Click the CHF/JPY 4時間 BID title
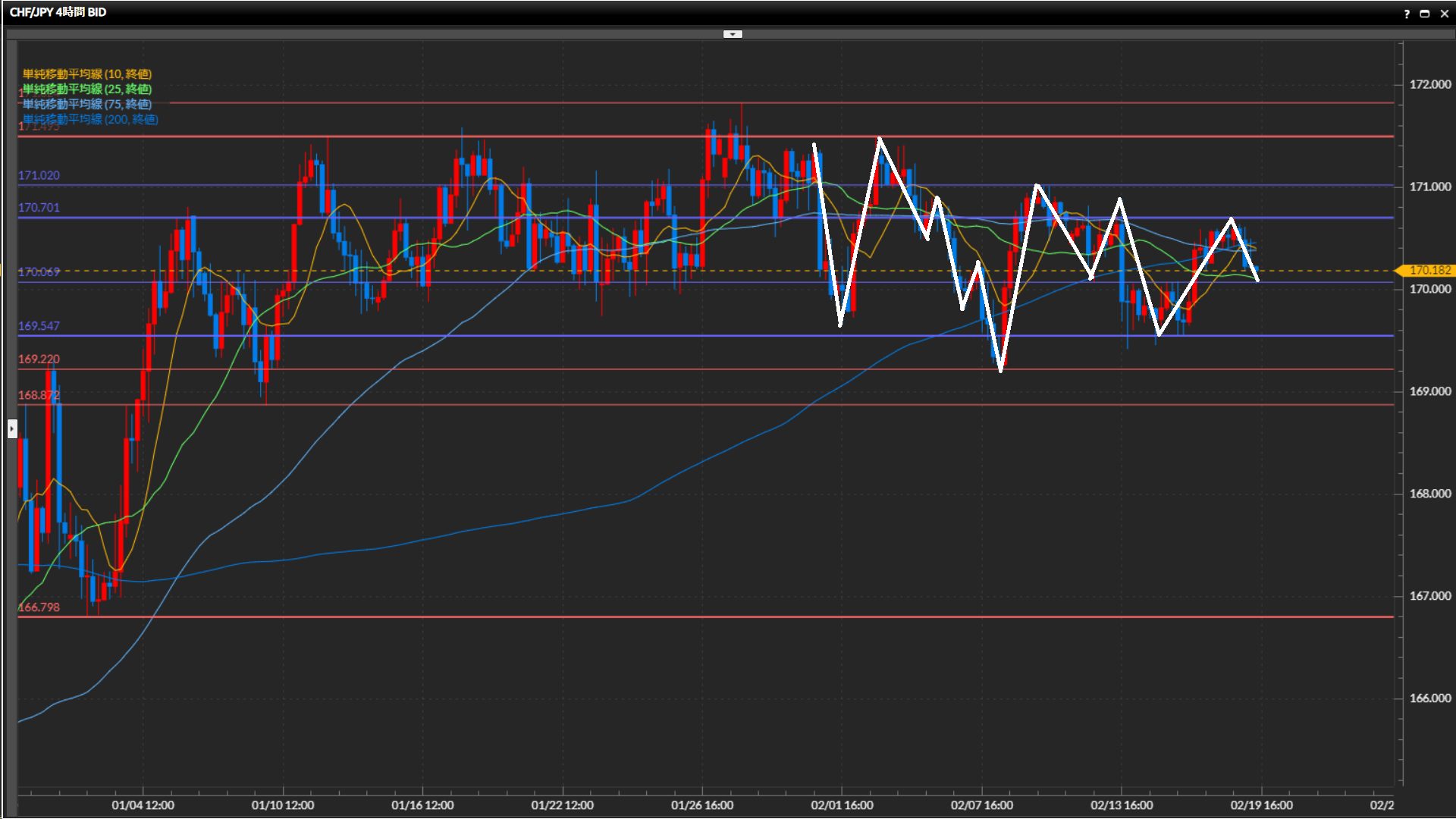Viewport: 1456px width, 819px height. pyautogui.click(x=58, y=12)
